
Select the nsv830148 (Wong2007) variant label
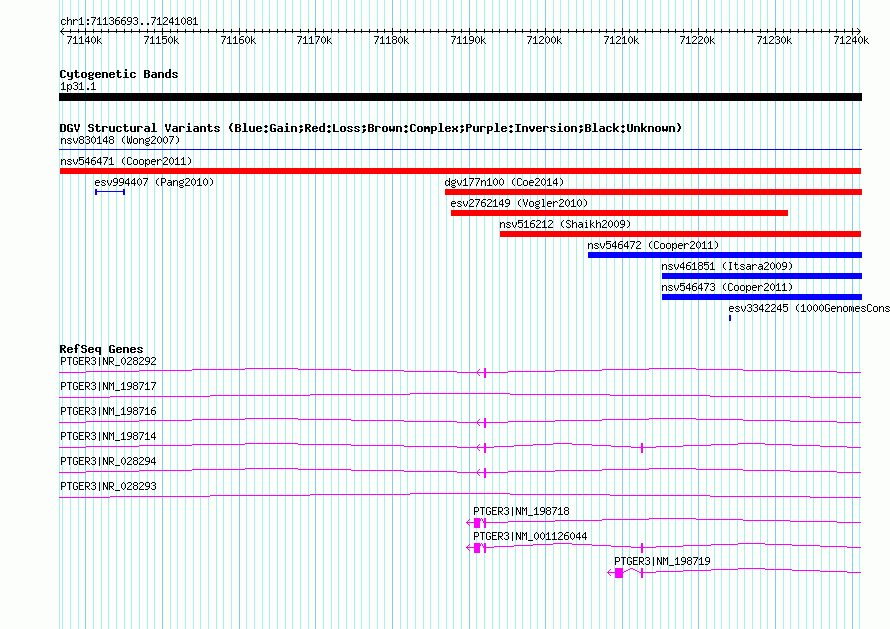[120, 140]
